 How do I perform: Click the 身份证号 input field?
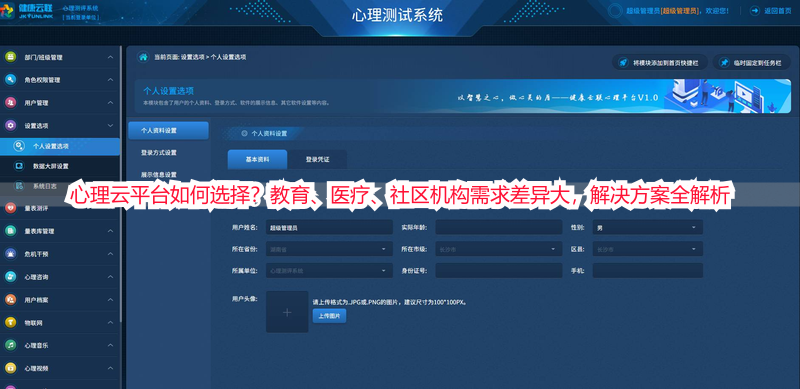[x=498, y=271]
